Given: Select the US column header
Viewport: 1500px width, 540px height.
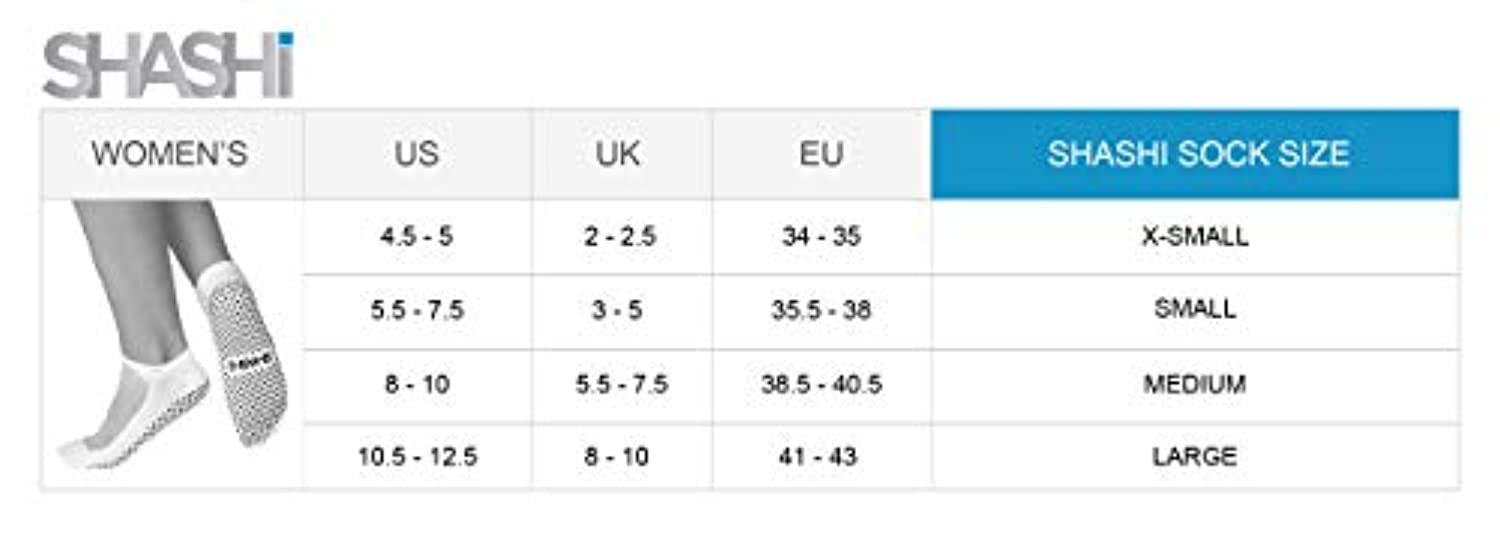Looking at the screenshot, I should pyautogui.click(x=416, y=154).
